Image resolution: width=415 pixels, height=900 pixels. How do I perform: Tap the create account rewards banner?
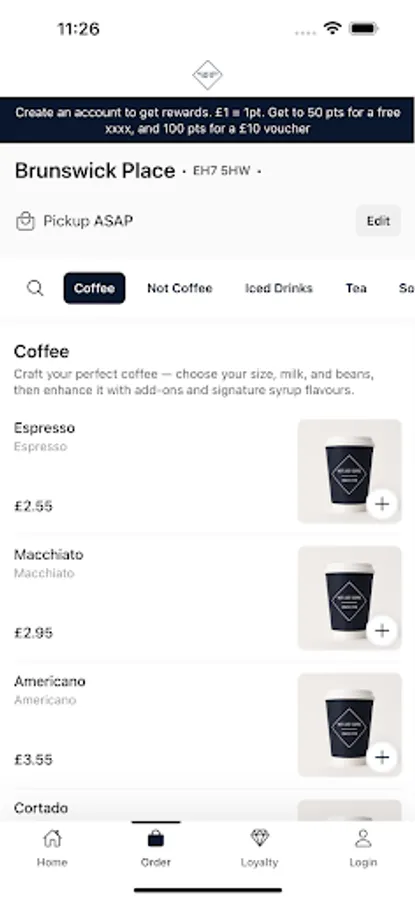click(207, 120)
